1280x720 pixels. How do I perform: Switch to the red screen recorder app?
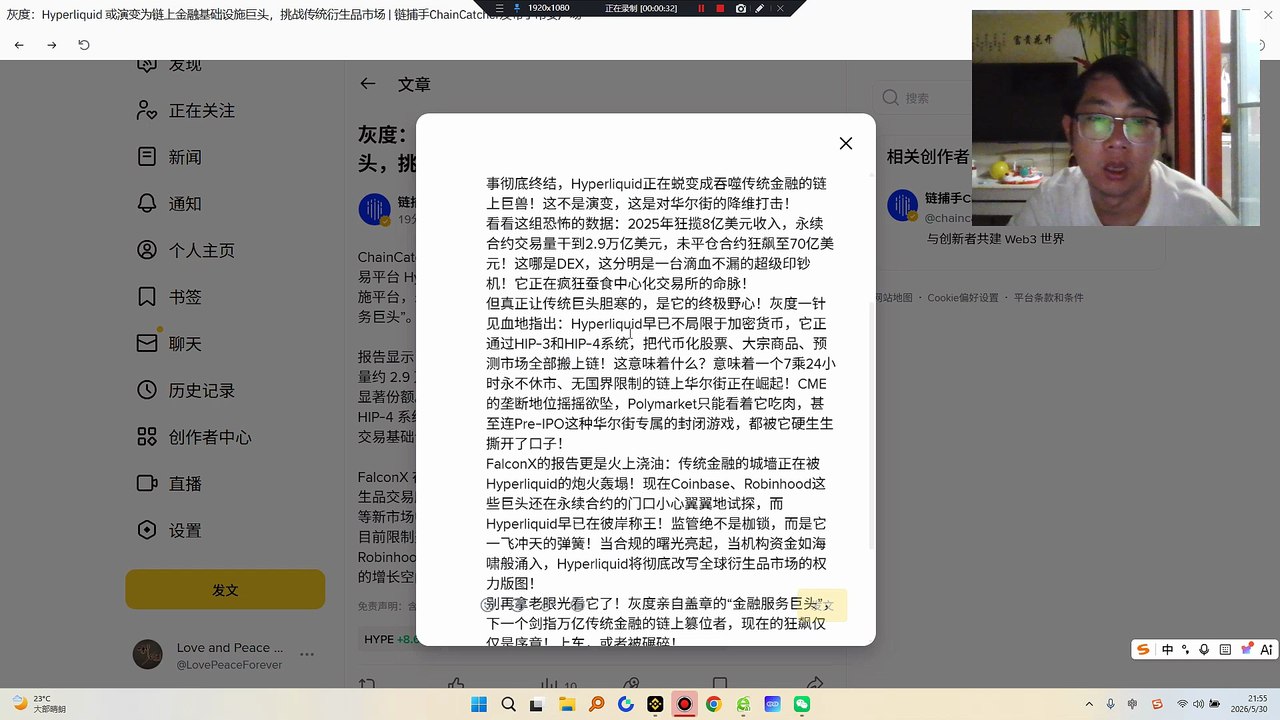[x=684, y=704]
